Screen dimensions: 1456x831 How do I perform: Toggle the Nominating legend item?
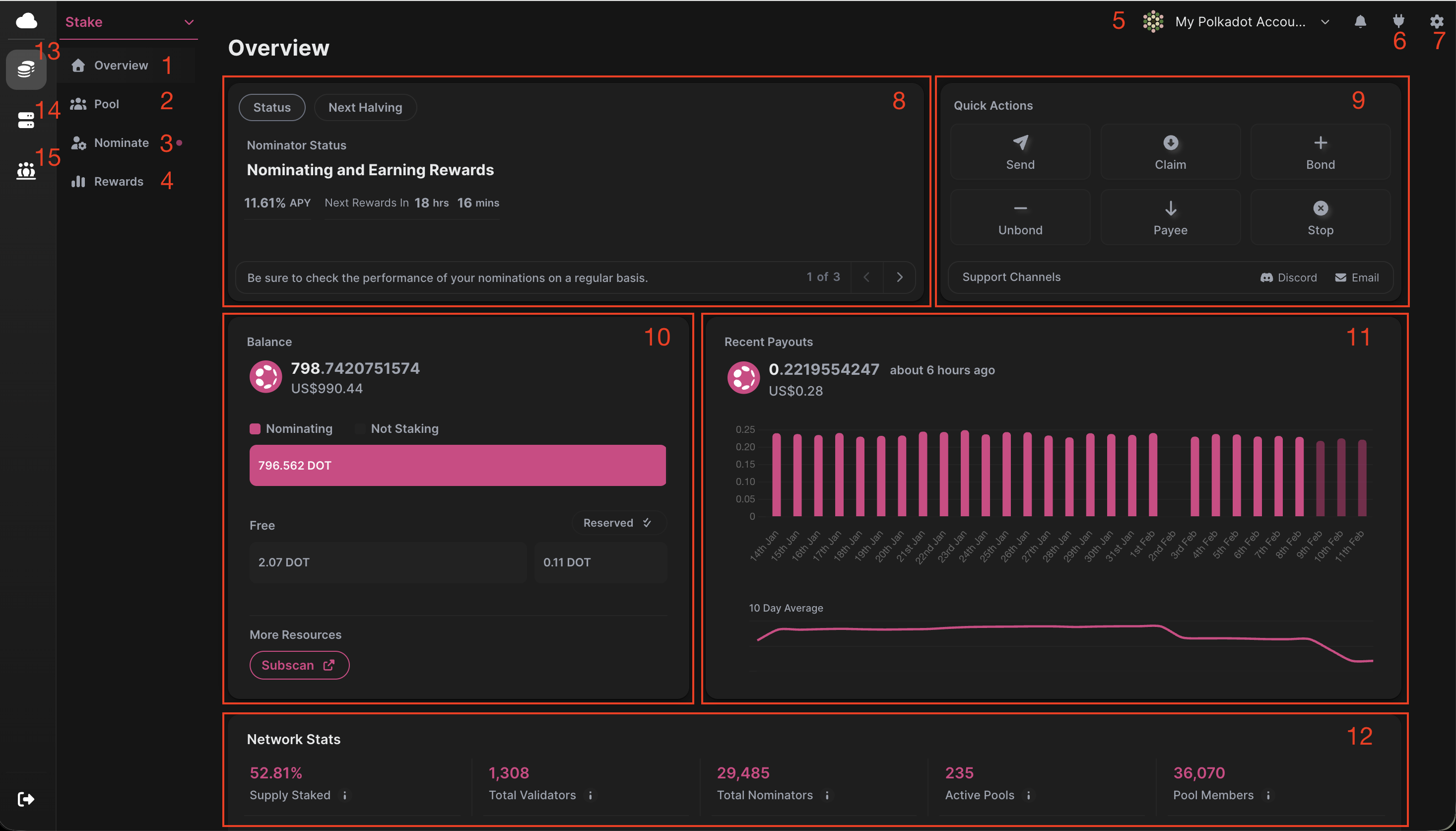(291, 428)
